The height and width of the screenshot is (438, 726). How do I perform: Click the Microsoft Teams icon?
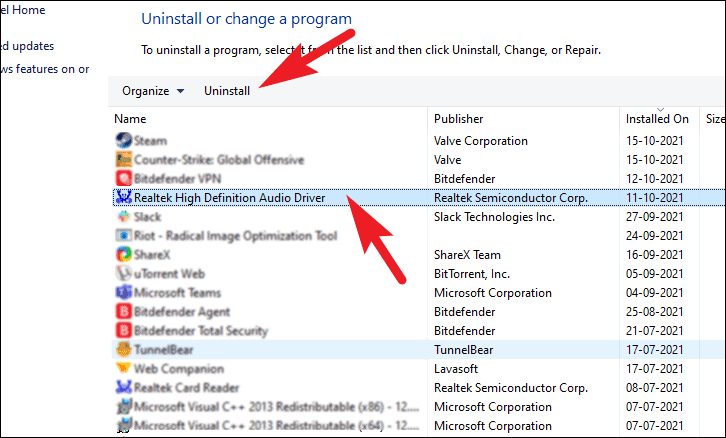[x=124, y=292]
